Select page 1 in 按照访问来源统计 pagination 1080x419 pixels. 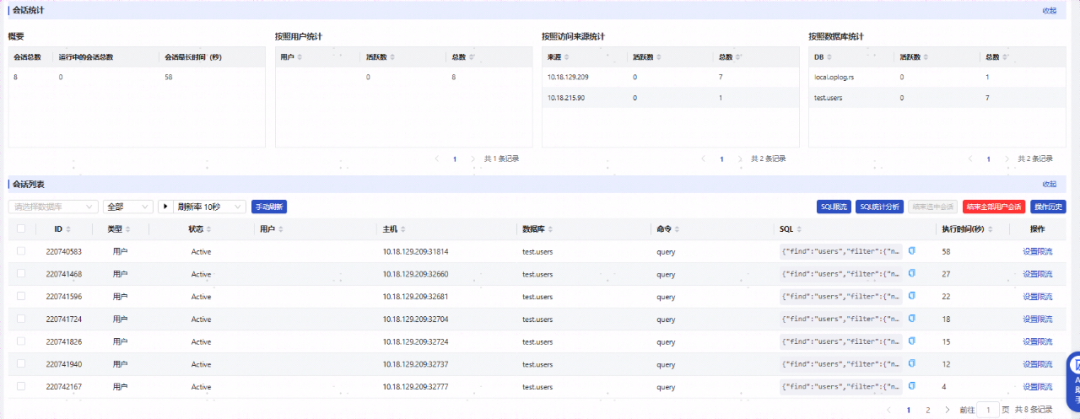722,159
